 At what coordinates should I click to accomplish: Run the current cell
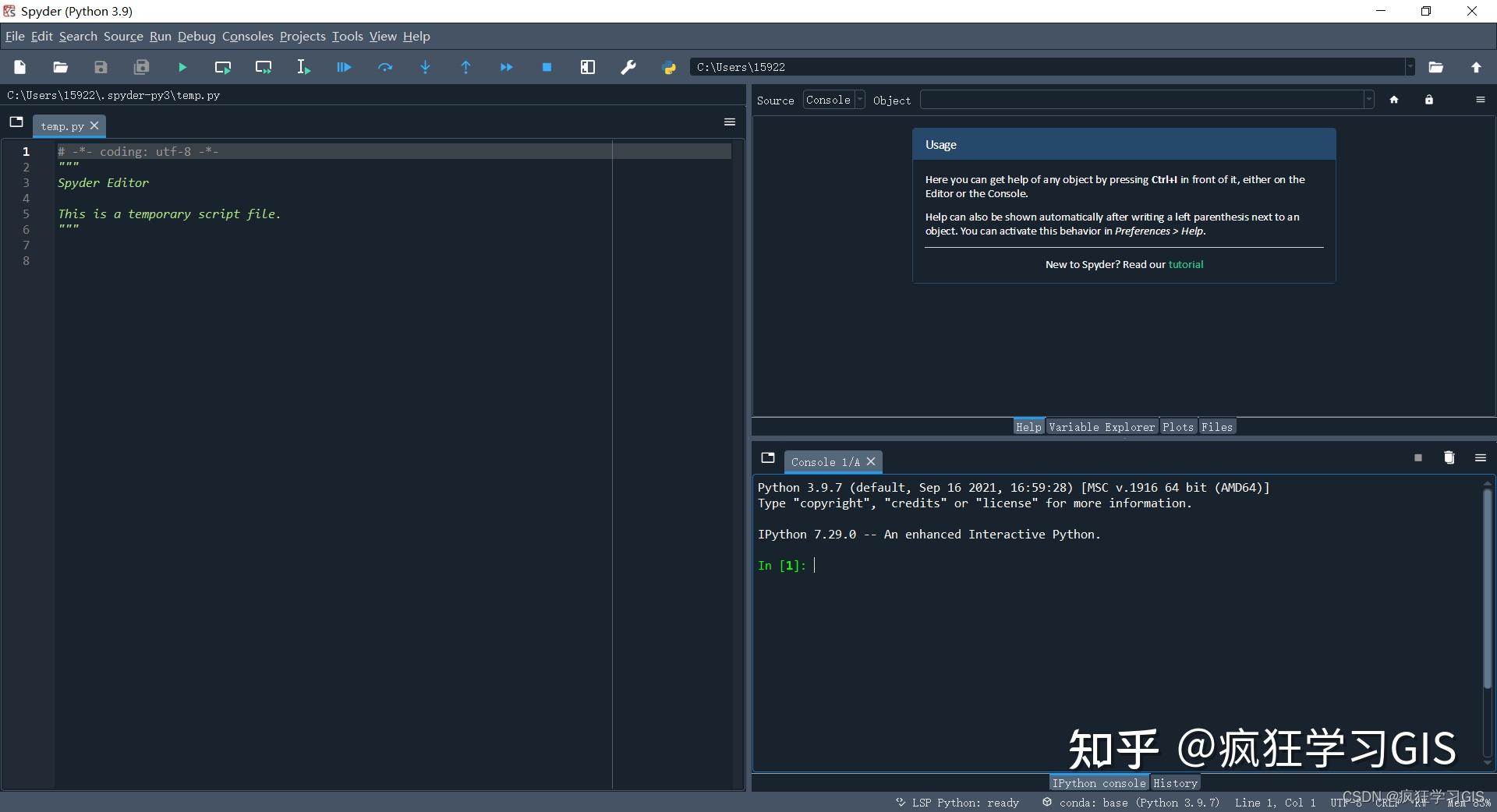(223, 67)
